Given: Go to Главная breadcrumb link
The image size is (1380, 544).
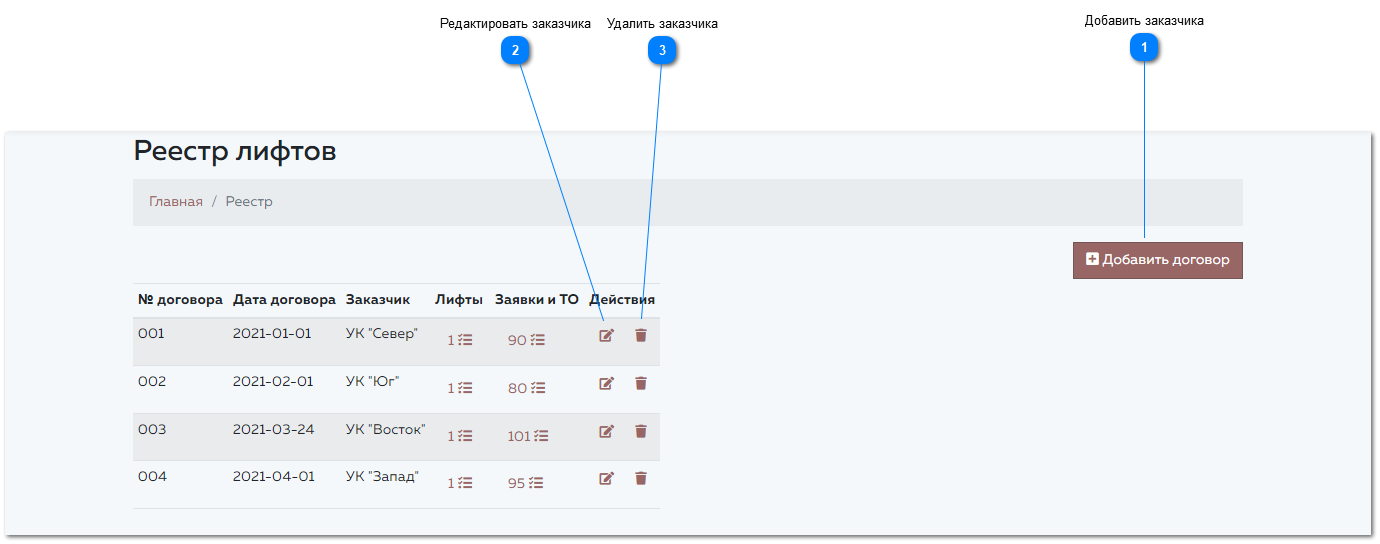Looking at the screenshot, I should [176, 202].
